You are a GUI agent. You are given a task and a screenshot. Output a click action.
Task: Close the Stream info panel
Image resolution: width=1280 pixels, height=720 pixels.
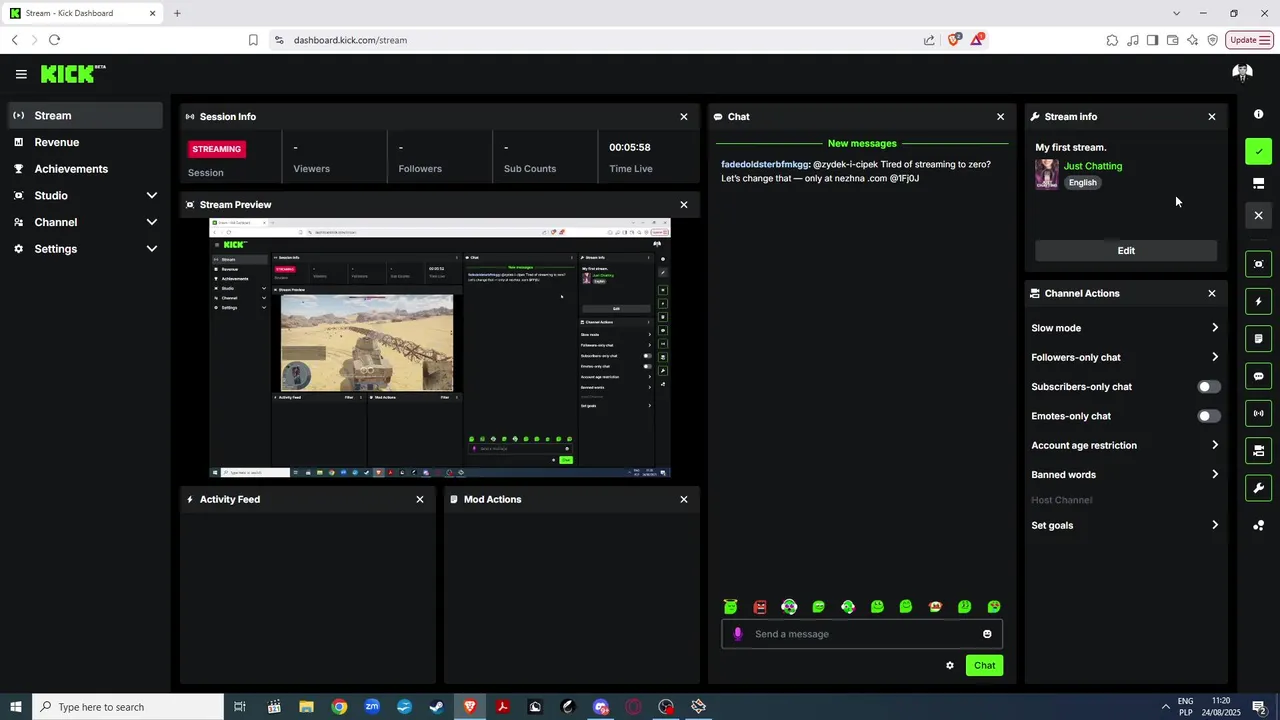(x=1212, y=117)
